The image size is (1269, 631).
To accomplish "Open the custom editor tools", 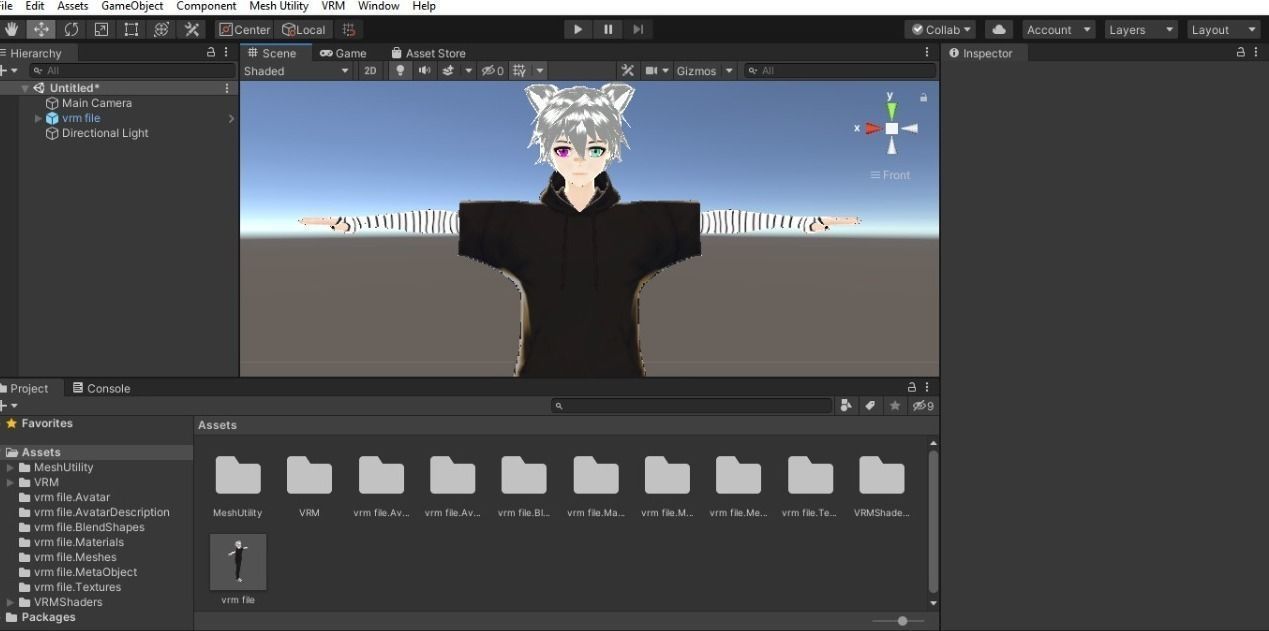I will coord(192,30).
